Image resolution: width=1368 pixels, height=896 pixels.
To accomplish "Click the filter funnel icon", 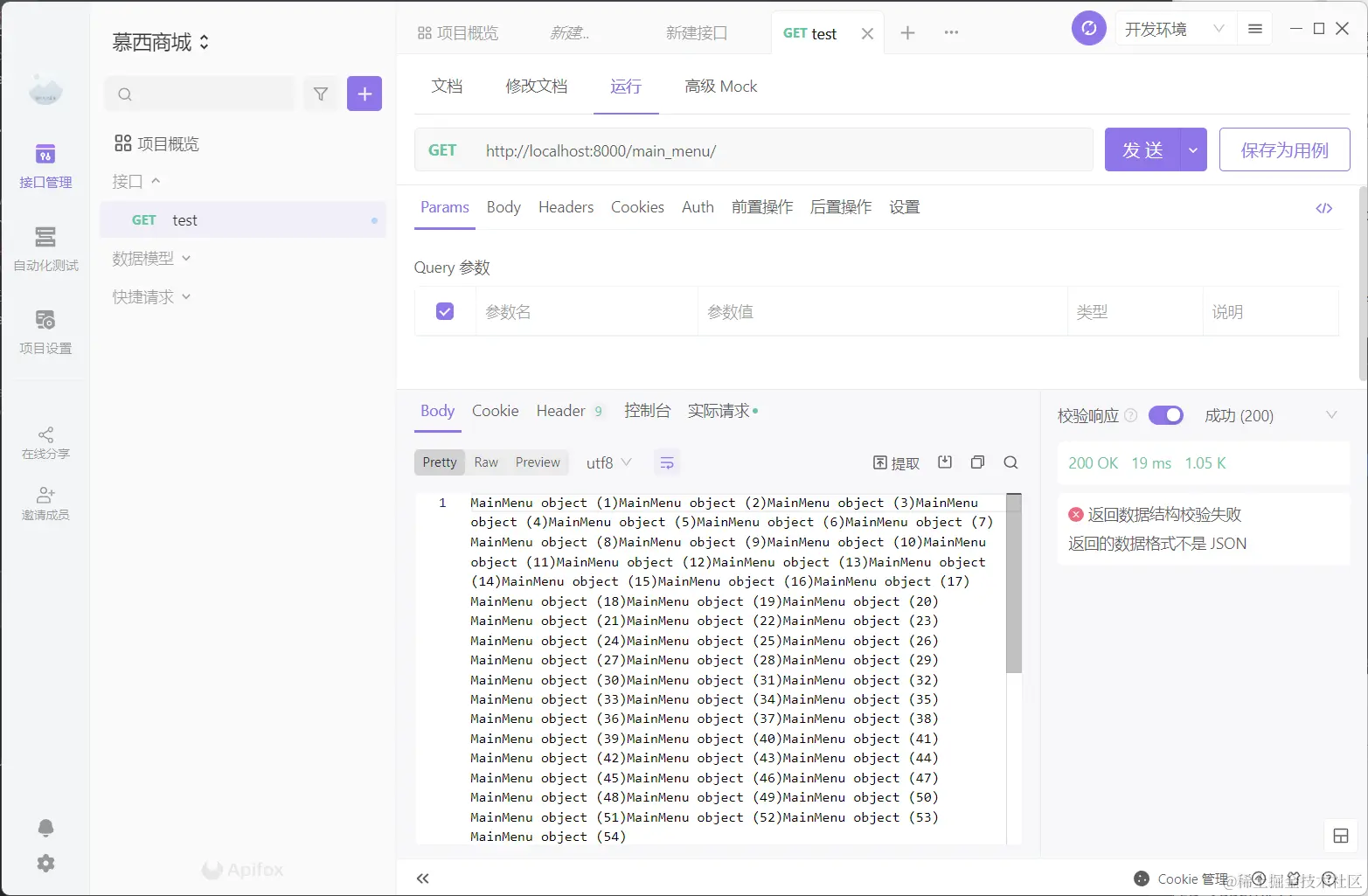I will [321, 94].
